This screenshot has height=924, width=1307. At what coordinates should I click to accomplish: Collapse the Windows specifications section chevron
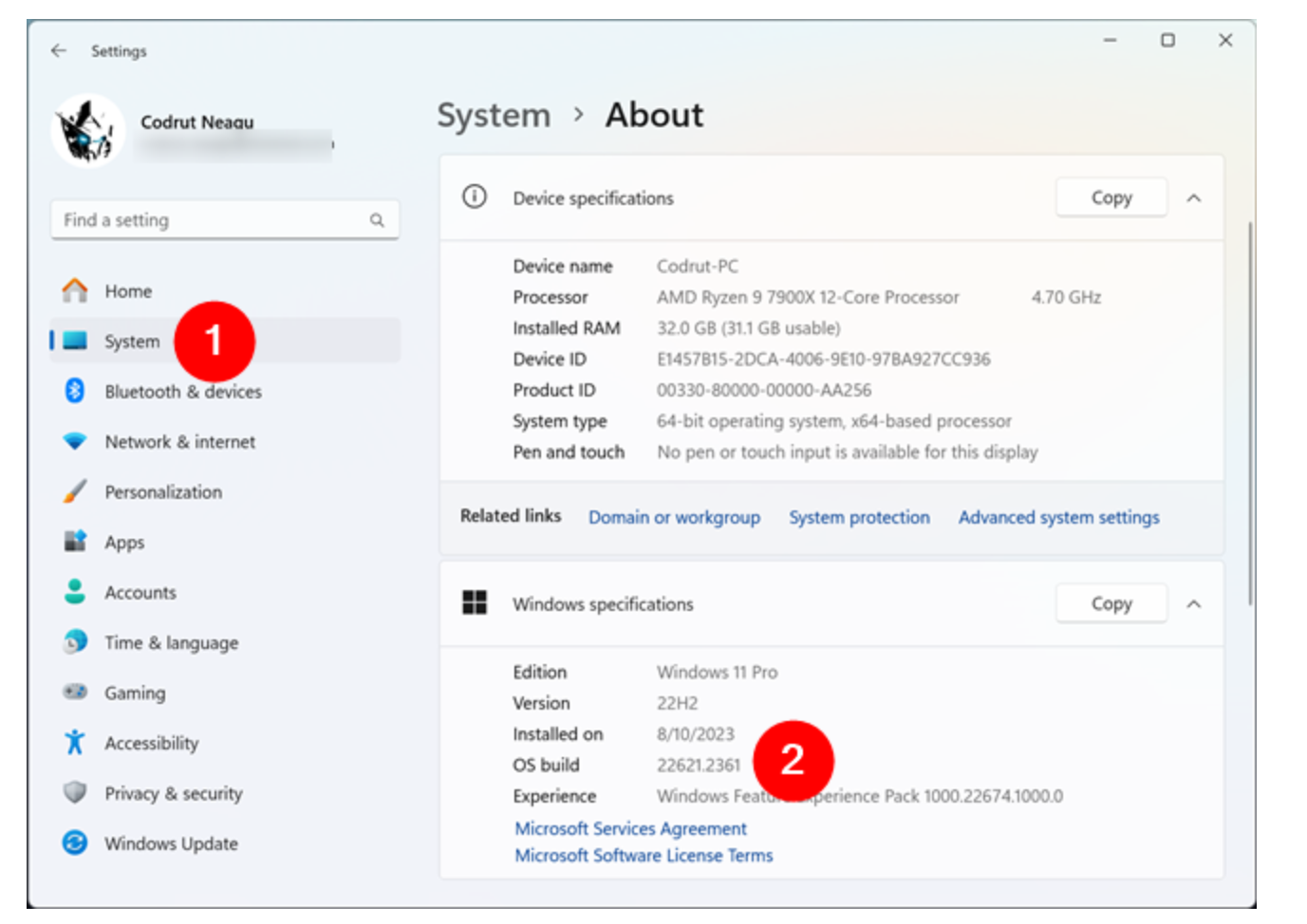pyautogui.click(x=1194, y=603)
